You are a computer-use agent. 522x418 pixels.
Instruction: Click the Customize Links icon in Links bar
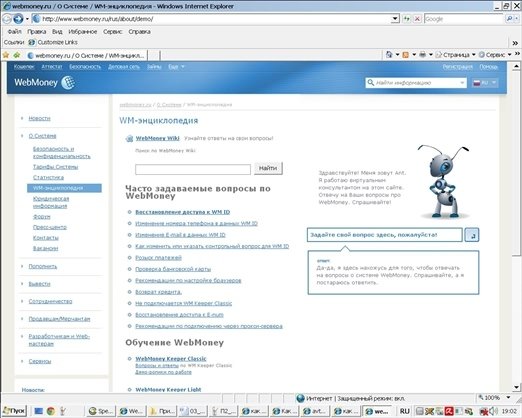(x=32, y=42)
